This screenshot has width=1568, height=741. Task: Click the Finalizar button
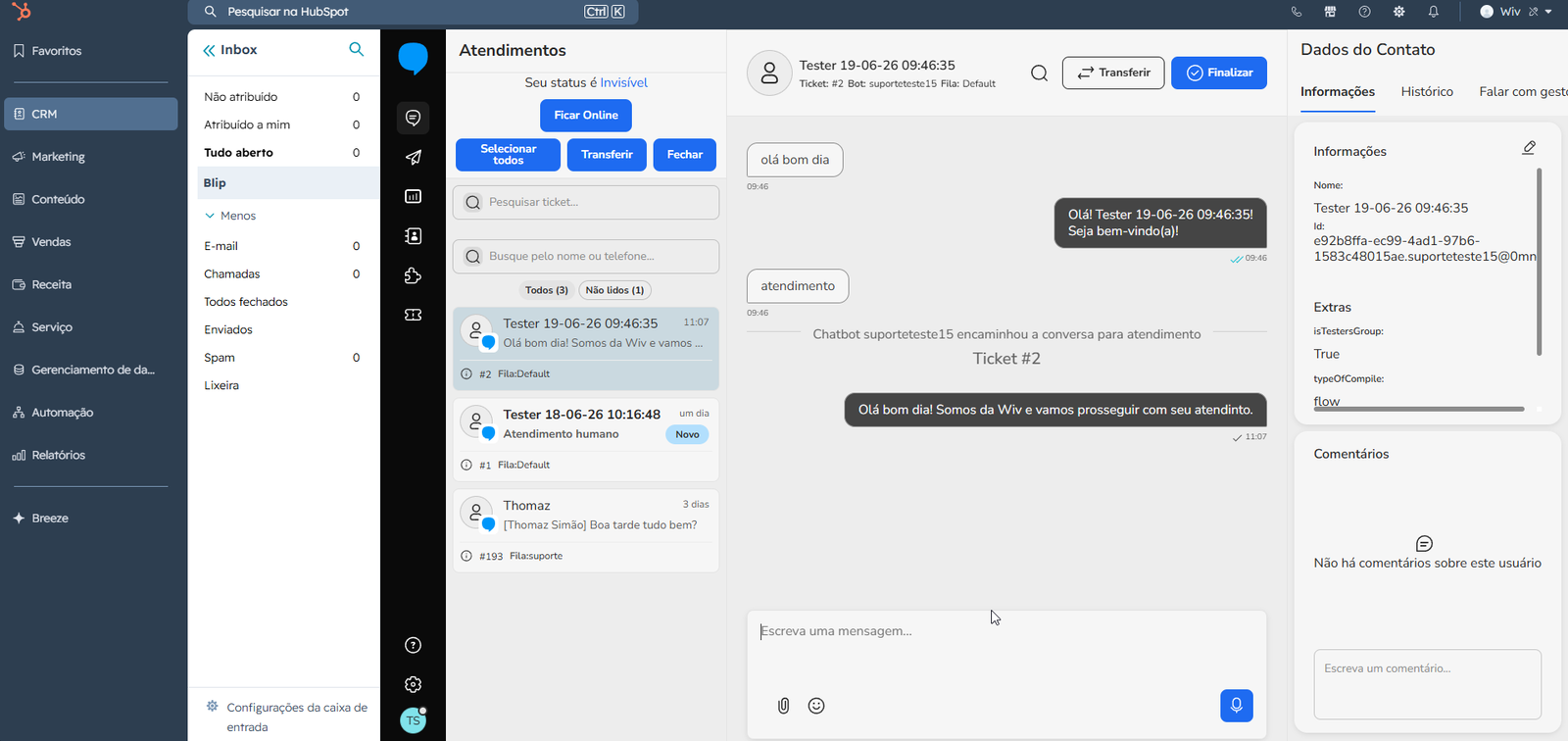(x=1219, y=73)
